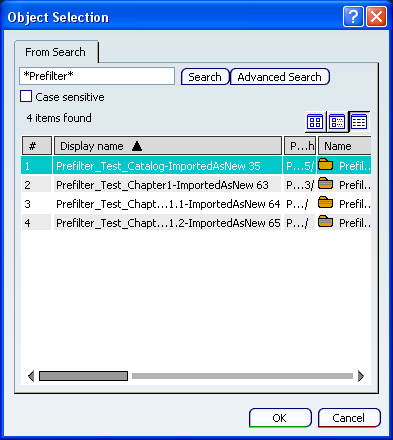Viewport: 393px width, 440px height.
Task: Click folder icon in row 4
Action: point(325,222)
